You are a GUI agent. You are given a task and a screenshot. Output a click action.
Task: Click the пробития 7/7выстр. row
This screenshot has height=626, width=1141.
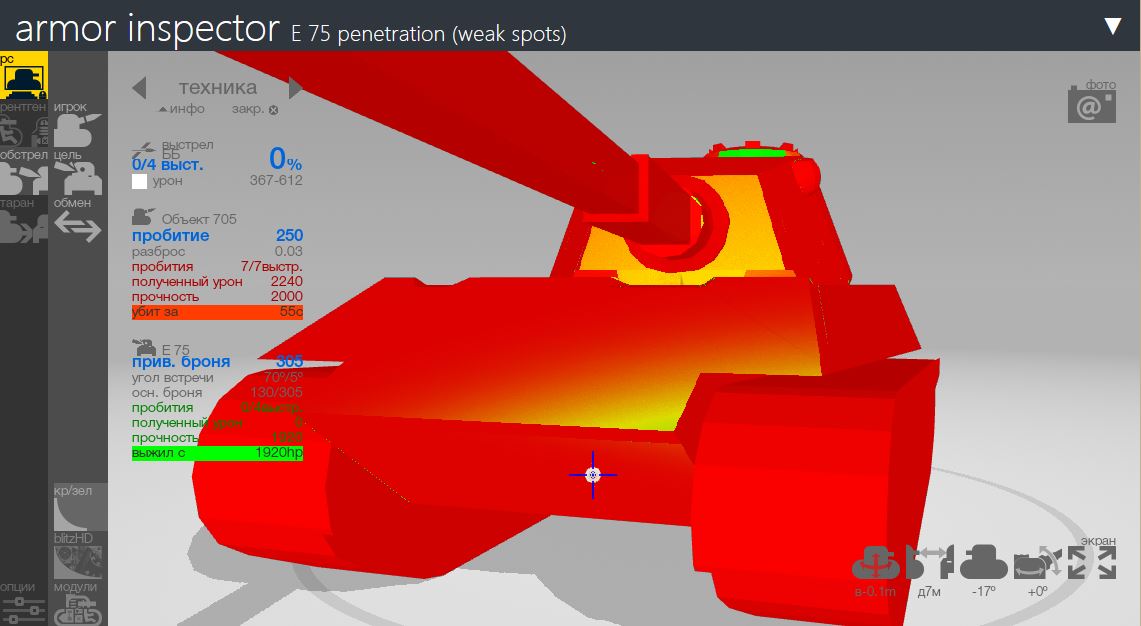(217, 266)
